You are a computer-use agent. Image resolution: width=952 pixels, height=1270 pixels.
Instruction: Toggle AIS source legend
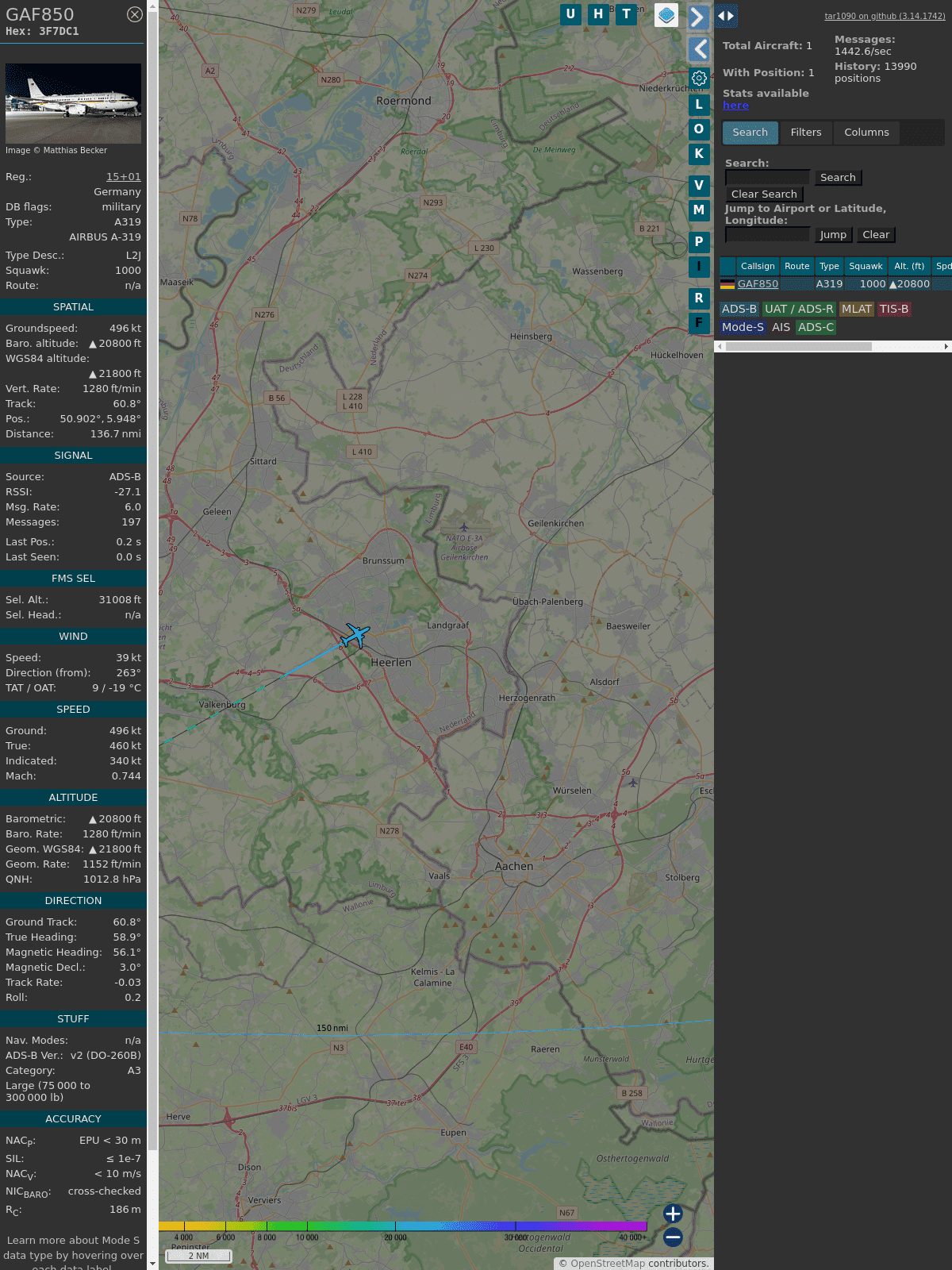(781, 327)
